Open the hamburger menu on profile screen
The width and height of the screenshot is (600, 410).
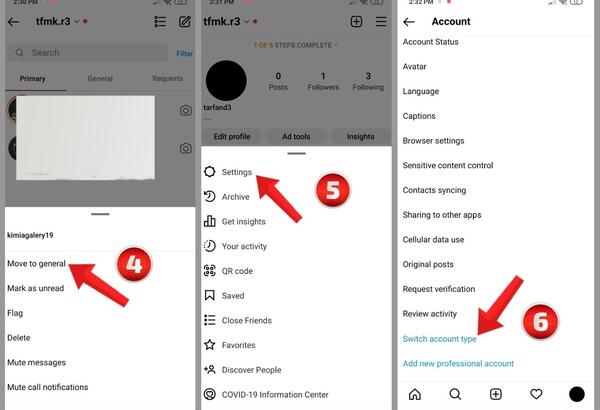[x=381, y=21]
